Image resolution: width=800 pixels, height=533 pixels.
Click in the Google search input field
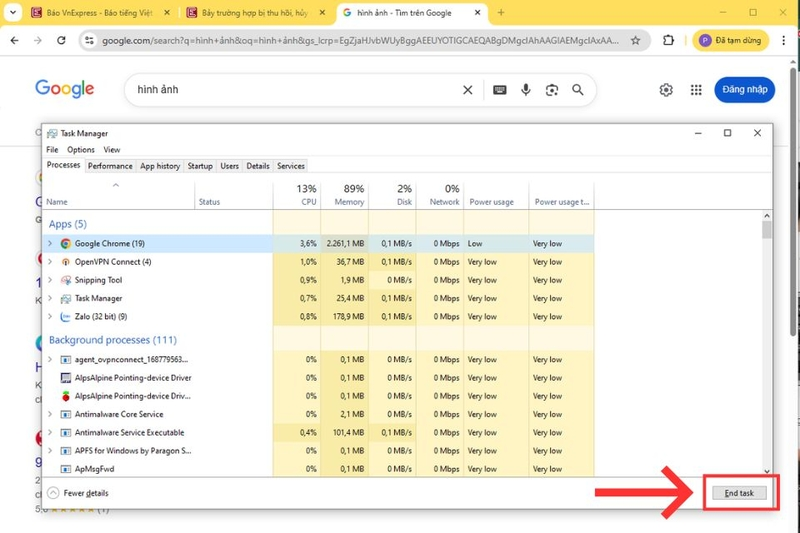coord(296,90)
